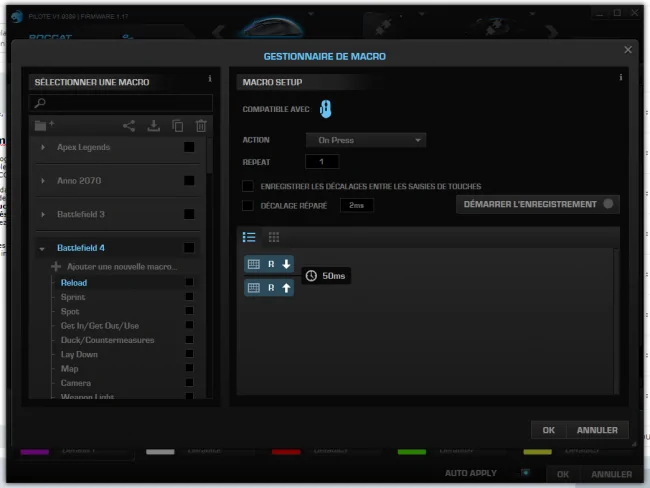This screenshot has width=650, height=488.
Task: Click the white color swatch in main window
Action: tap(160, 452)
